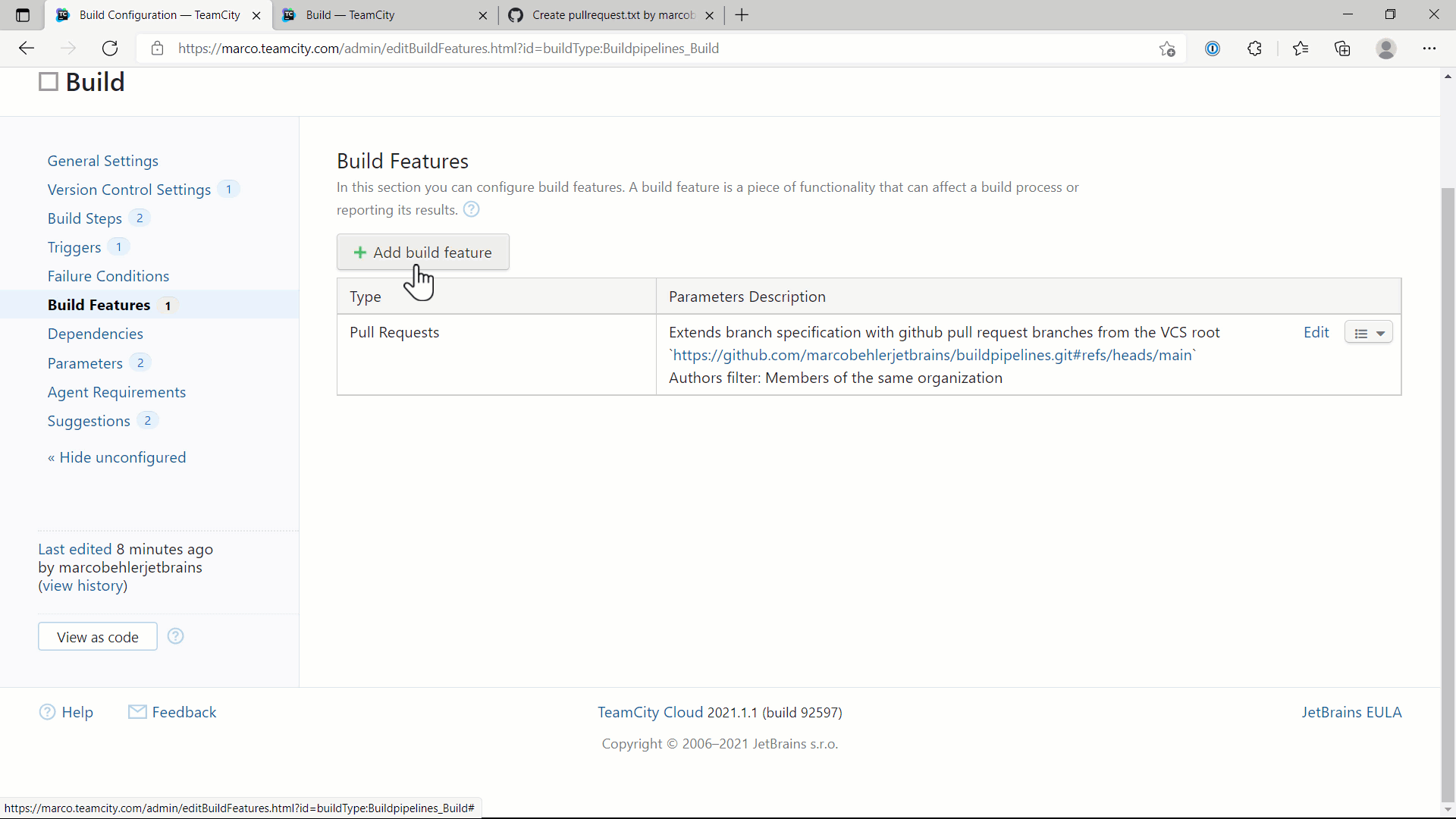This screenshot has height=819, width=1456.
Task: Add this page to favorites via address bar star
Action: 1167,48
